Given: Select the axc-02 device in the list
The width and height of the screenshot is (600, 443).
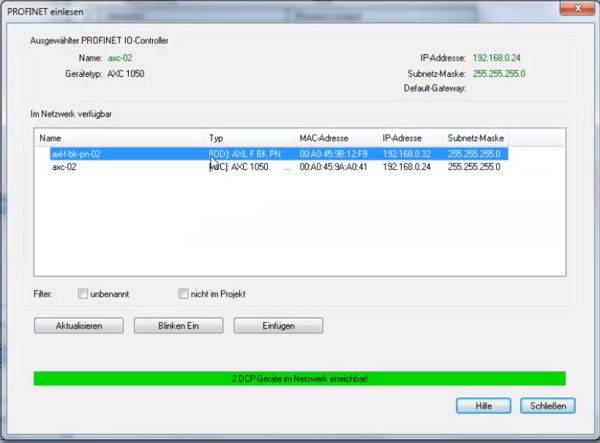Looking at the screenshot, I should tap(66, 167).
